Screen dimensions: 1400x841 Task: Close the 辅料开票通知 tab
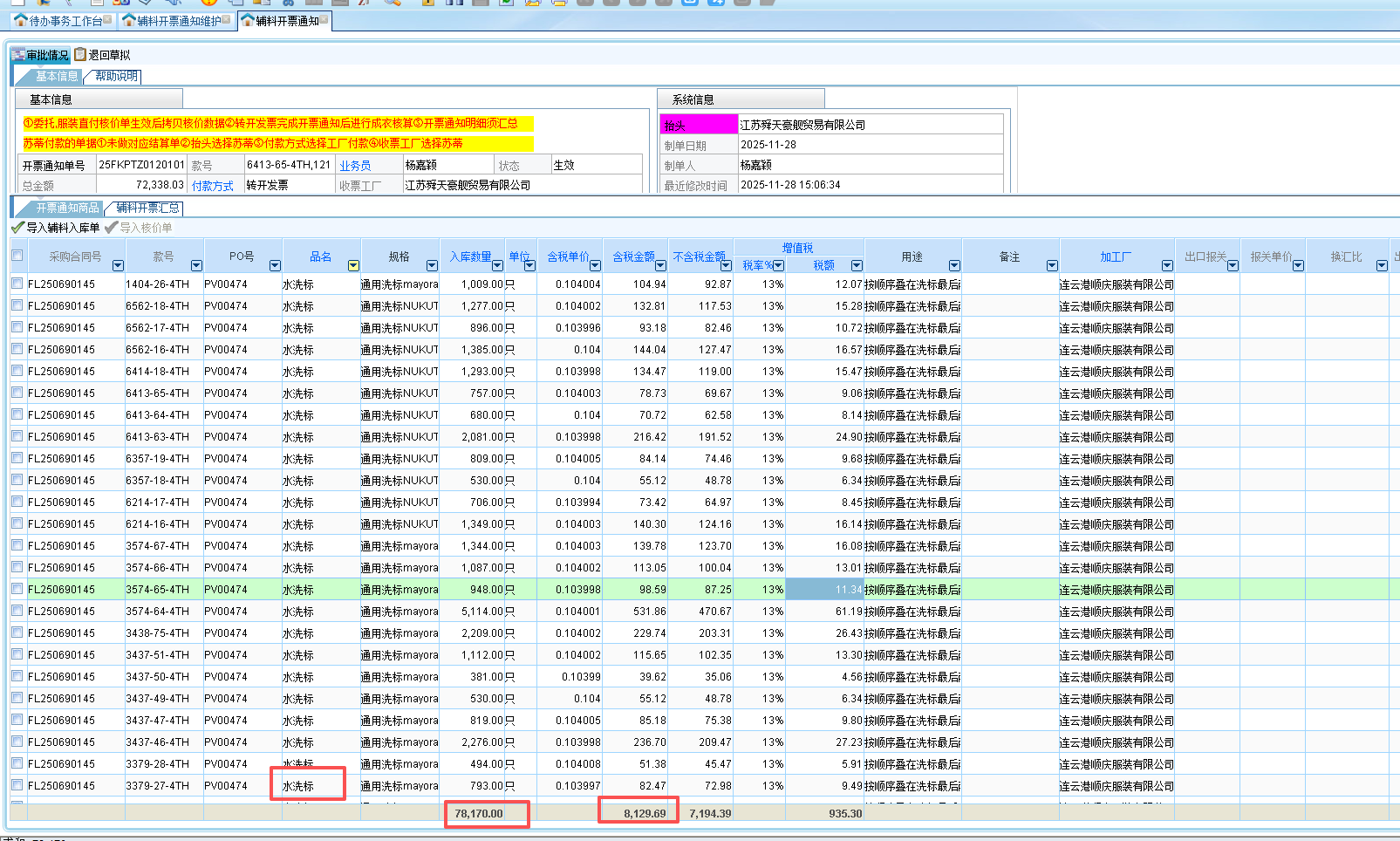[x=324, y=20]
